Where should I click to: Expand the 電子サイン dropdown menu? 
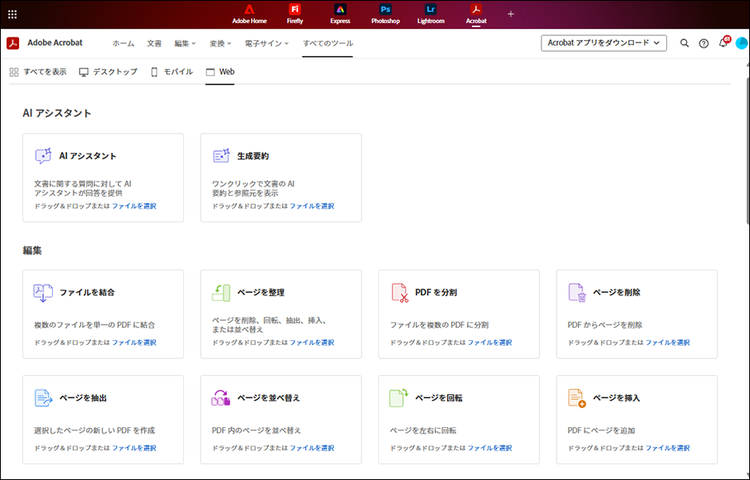tap(266, 44)
